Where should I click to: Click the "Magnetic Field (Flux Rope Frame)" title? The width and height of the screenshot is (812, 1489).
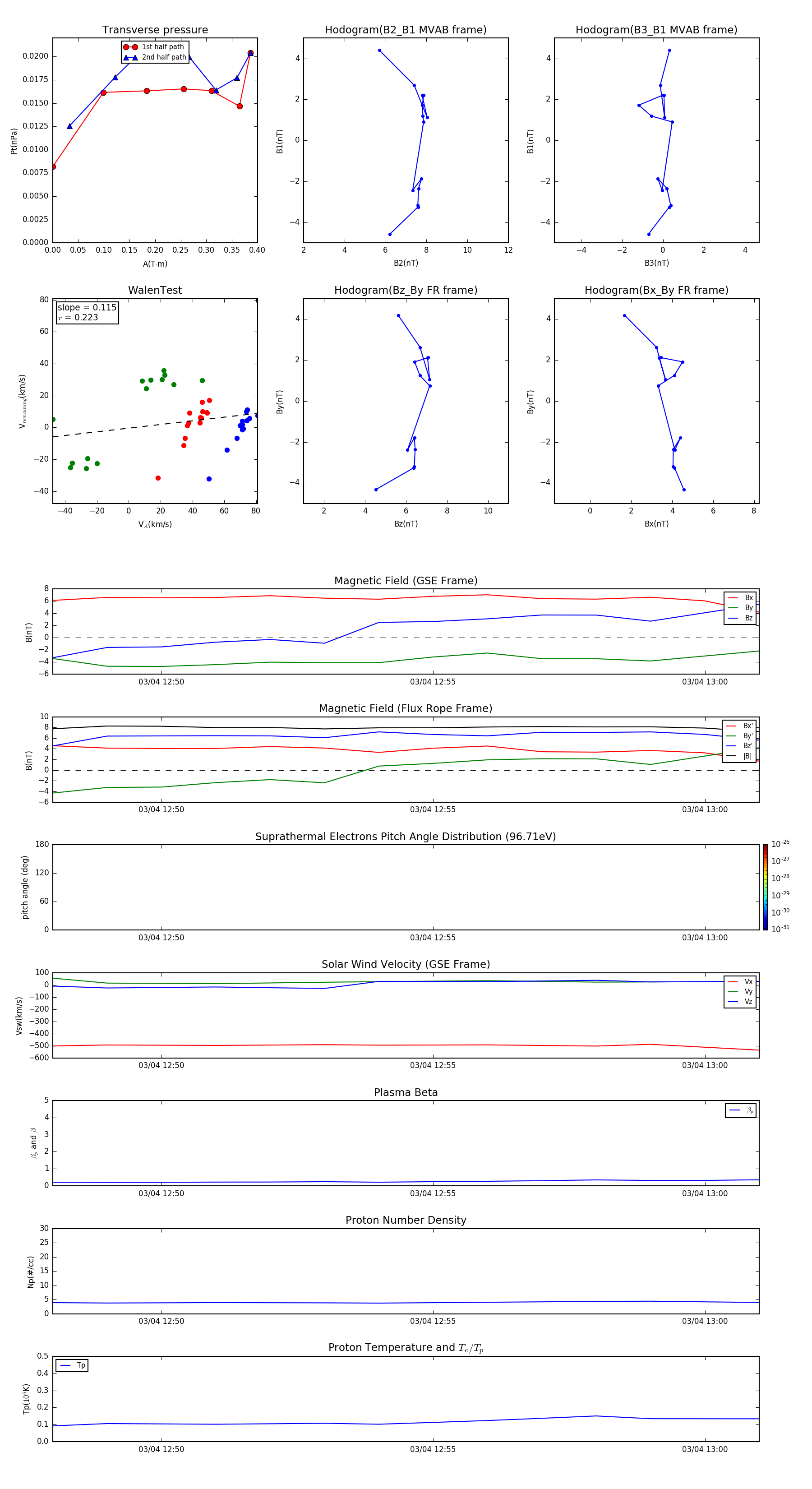[x=406, y=709]
